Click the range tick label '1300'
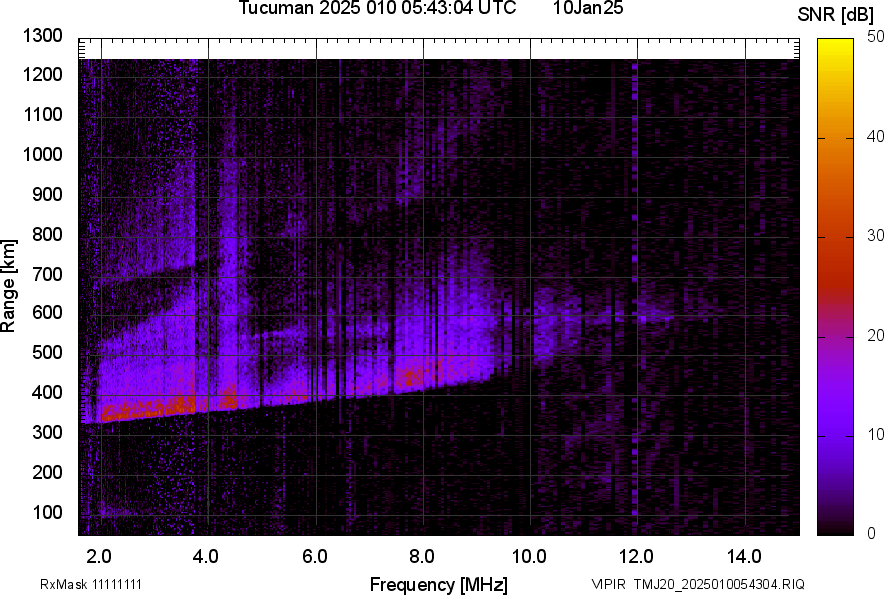The image size is (884, 595). tap(42, 36)
